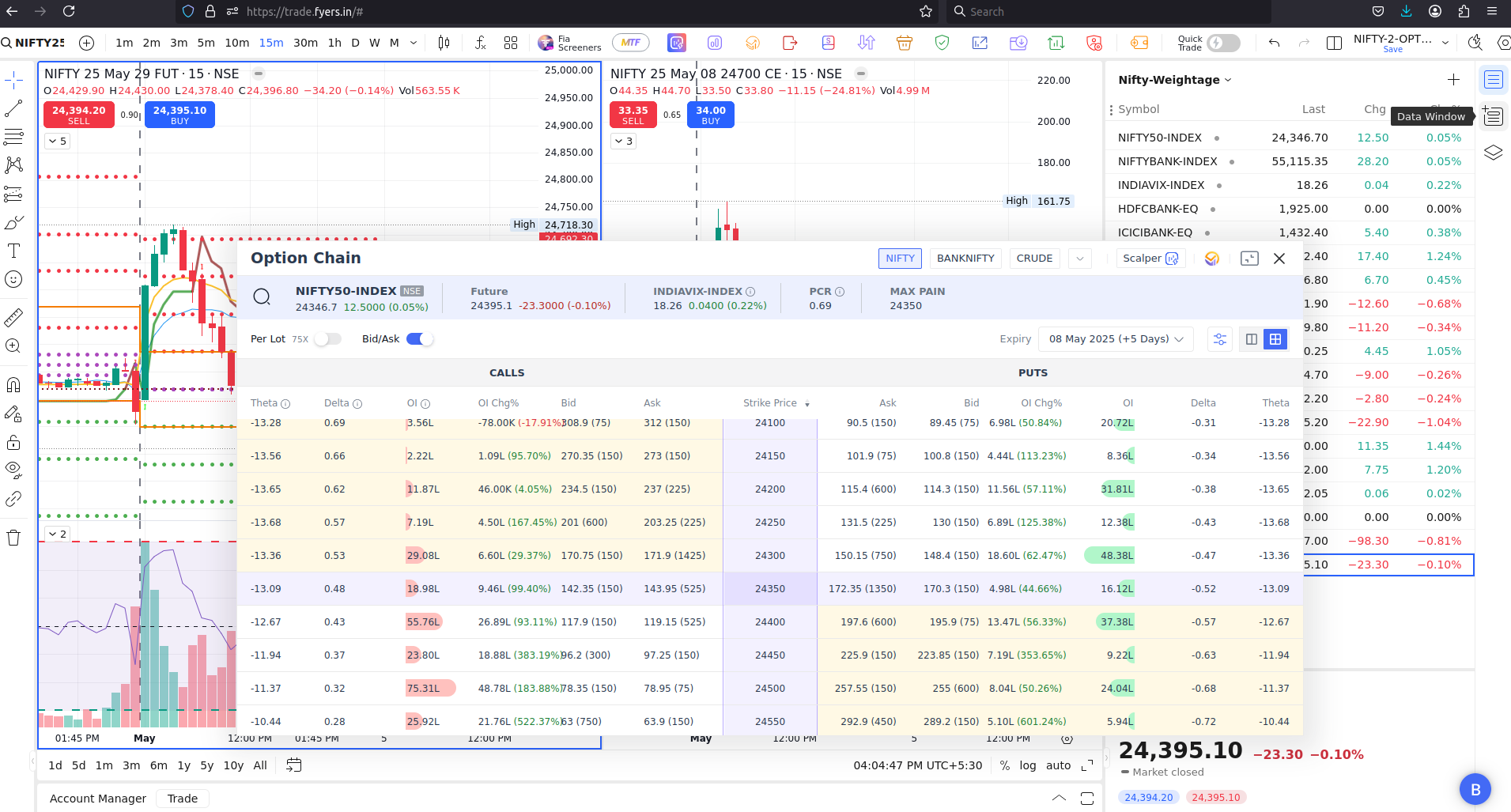Switch to the BANKNIFTY tab
Viewport: 1511px width, 812px height.
(x=965, y=259)
